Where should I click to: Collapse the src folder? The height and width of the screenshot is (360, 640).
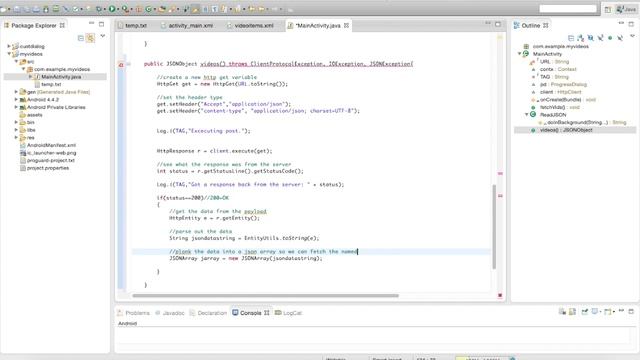[x=16, y=62]
